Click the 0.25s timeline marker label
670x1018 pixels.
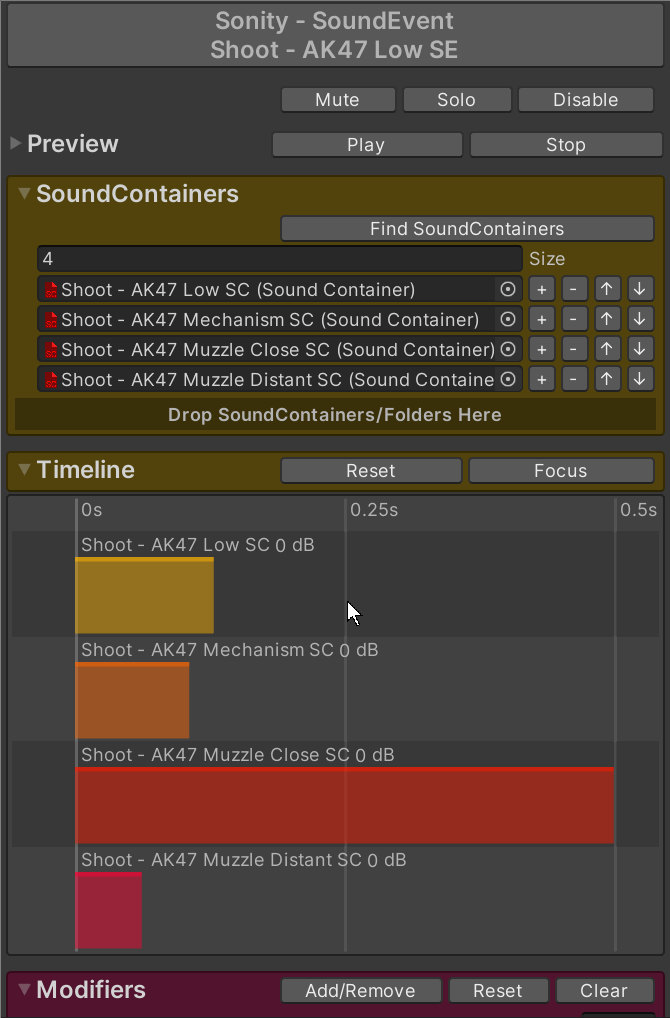(x=374, y=510)
